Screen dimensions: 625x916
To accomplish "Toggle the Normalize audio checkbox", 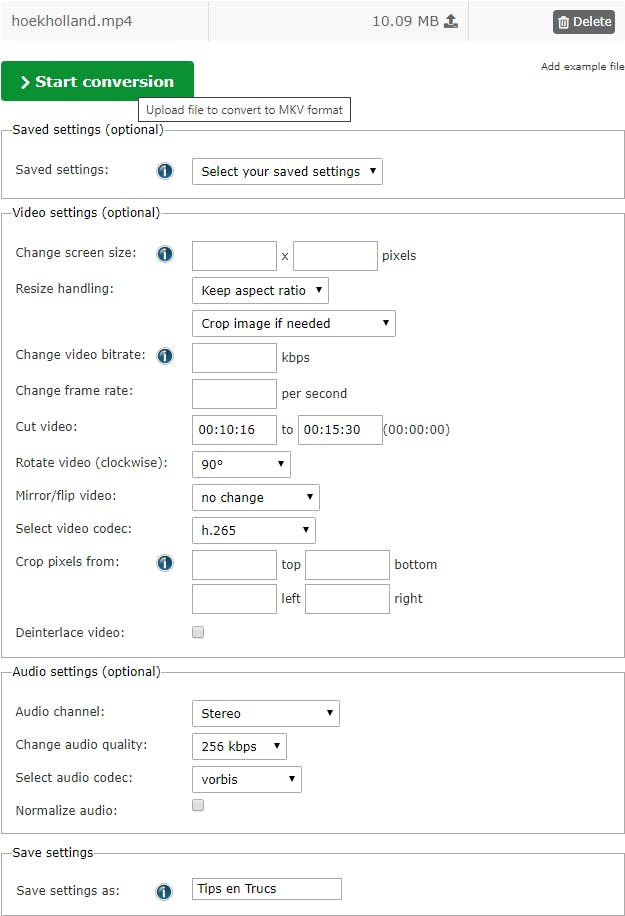I will (198, 805).
